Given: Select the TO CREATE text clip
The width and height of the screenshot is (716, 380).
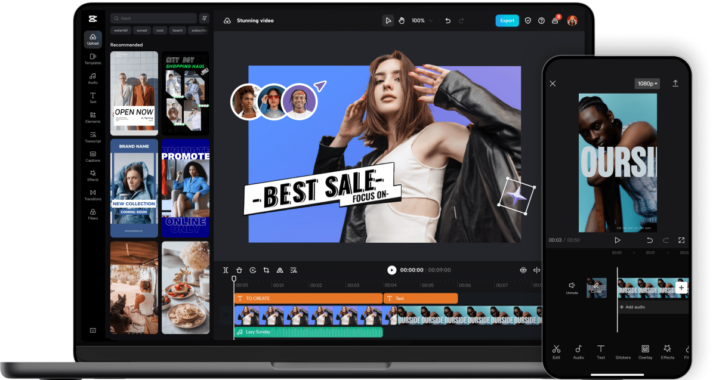Looking at the screenshot, I should tap(308, 298).
